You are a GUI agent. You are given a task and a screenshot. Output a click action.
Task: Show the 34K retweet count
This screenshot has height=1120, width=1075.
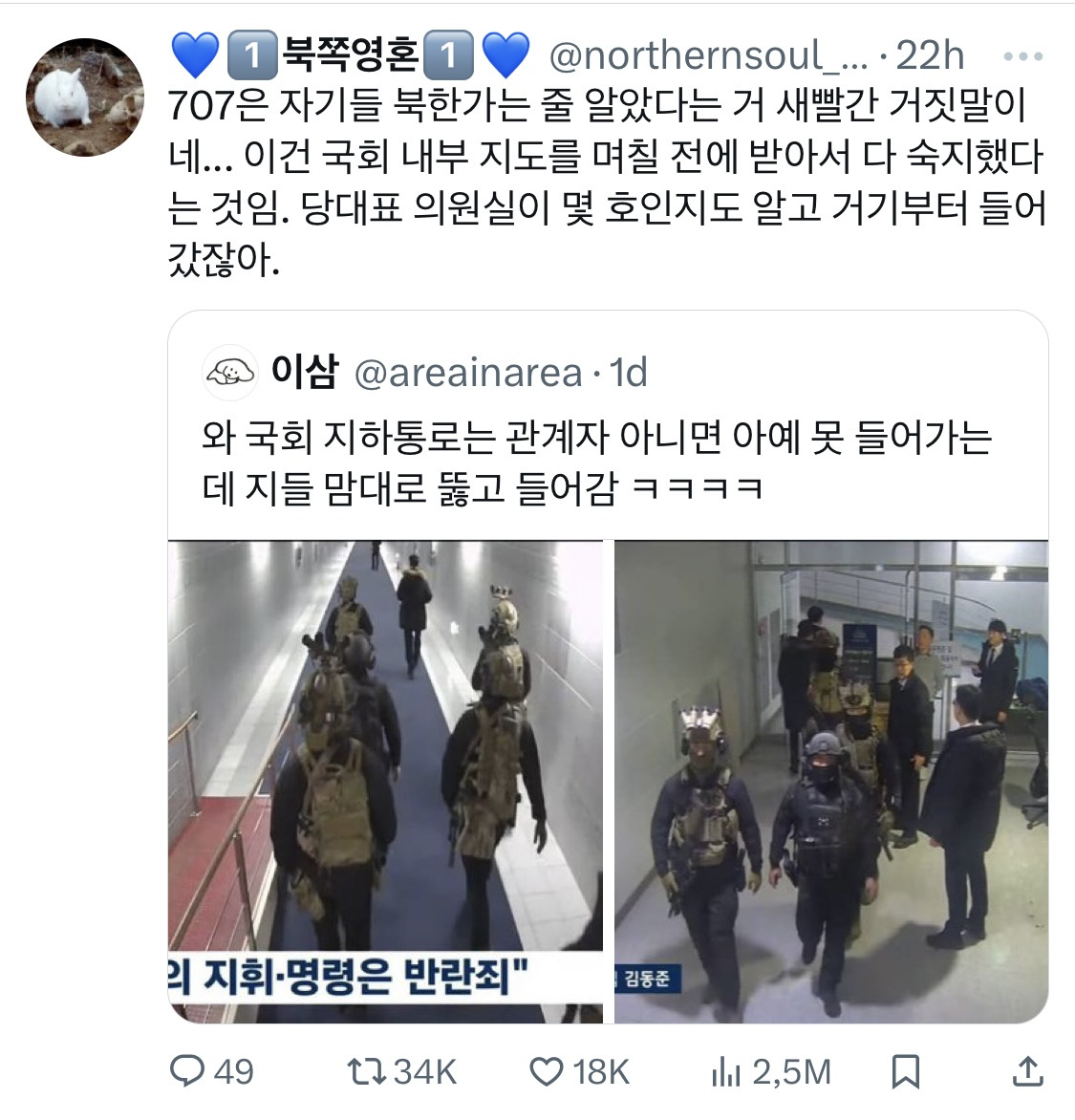[425, 1072]
